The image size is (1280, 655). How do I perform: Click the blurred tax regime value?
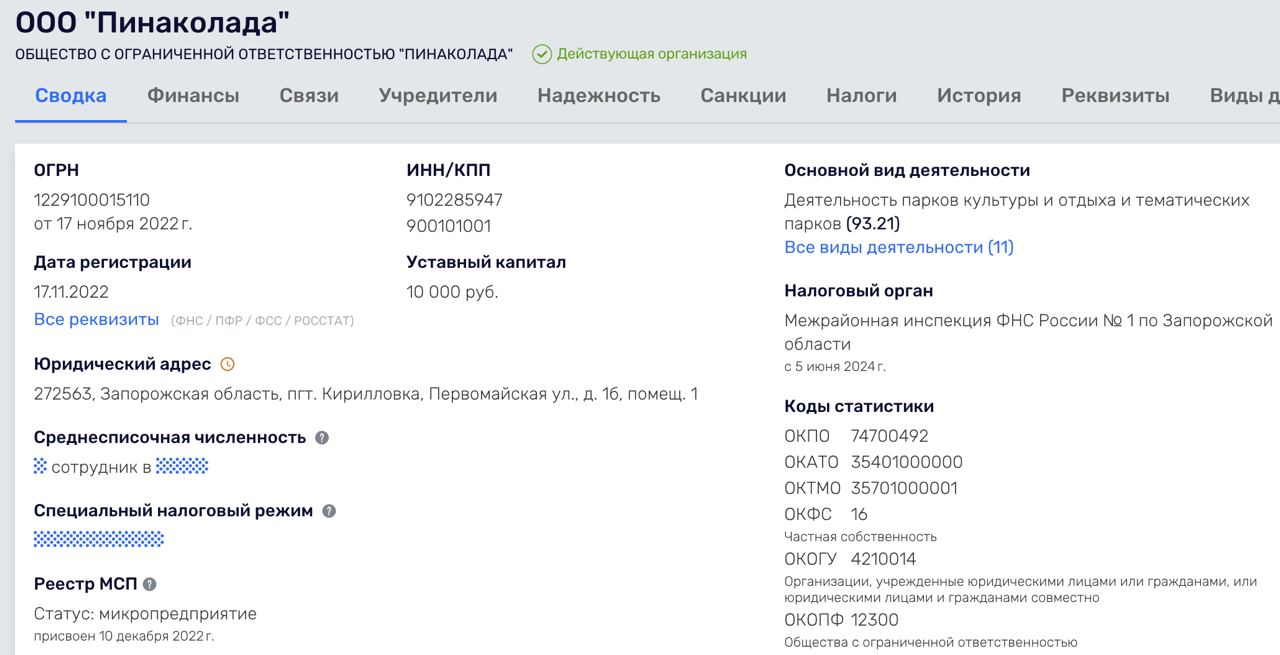click(99, 540)
